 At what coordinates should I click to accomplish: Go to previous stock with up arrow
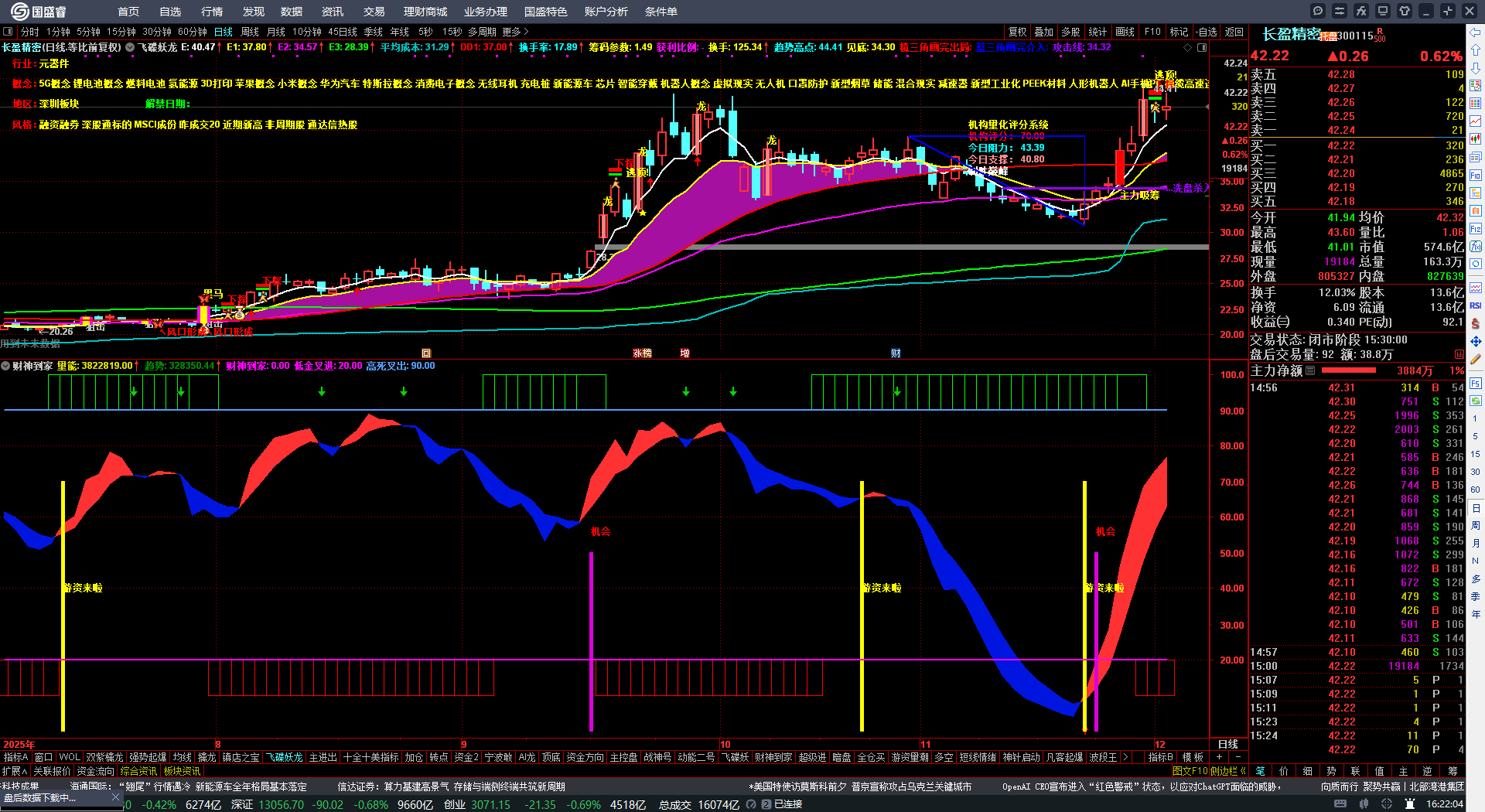coord(1476,50)
